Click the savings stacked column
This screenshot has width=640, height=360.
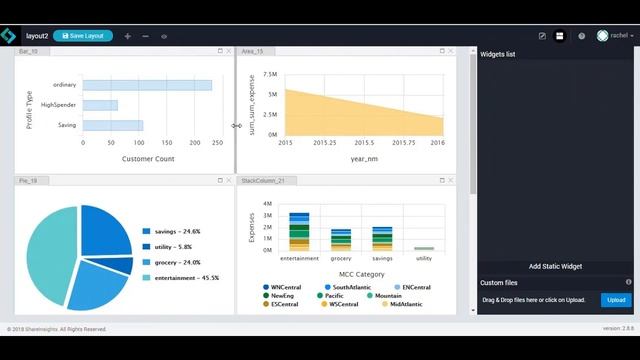[x=382, y=239]
